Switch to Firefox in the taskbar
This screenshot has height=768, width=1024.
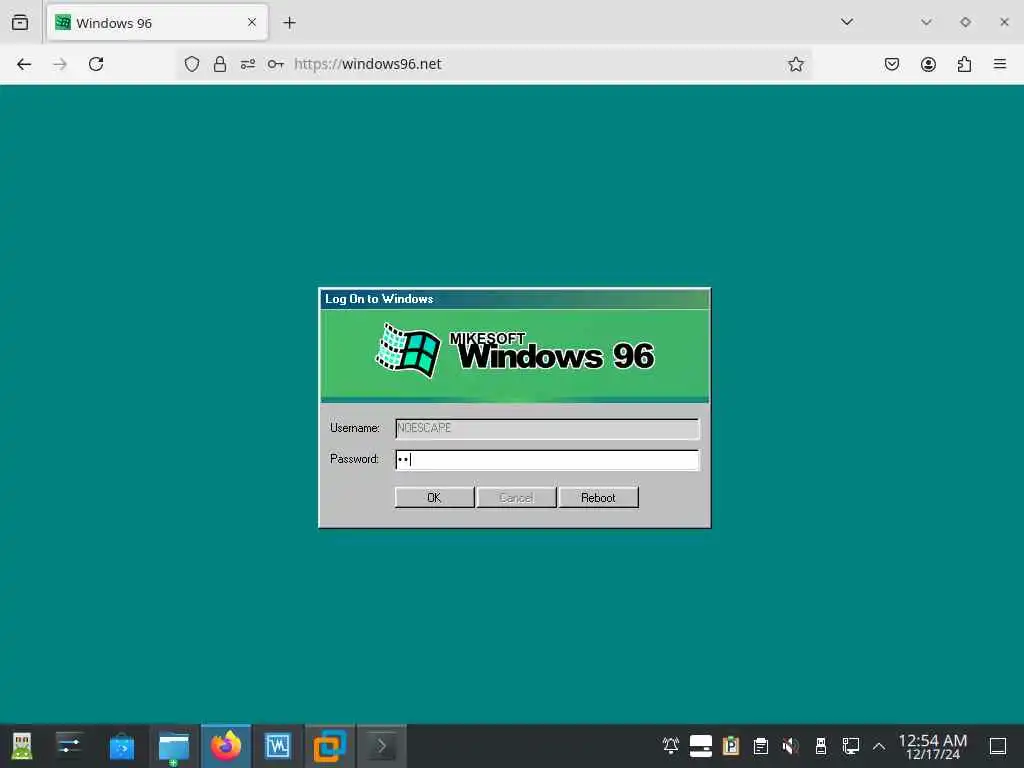(x=226, y=746)
